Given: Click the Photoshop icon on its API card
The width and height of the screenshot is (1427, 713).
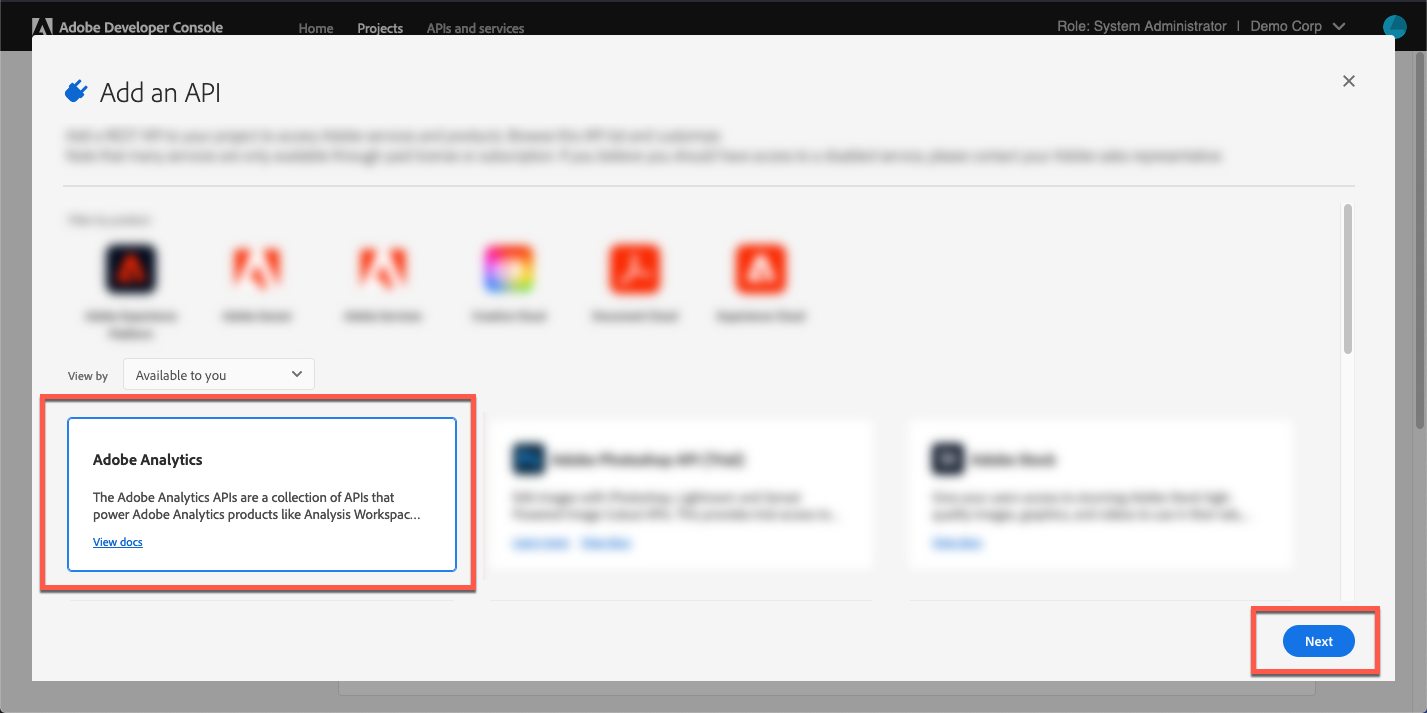Looking at the screenshot, I should point(528,459).
